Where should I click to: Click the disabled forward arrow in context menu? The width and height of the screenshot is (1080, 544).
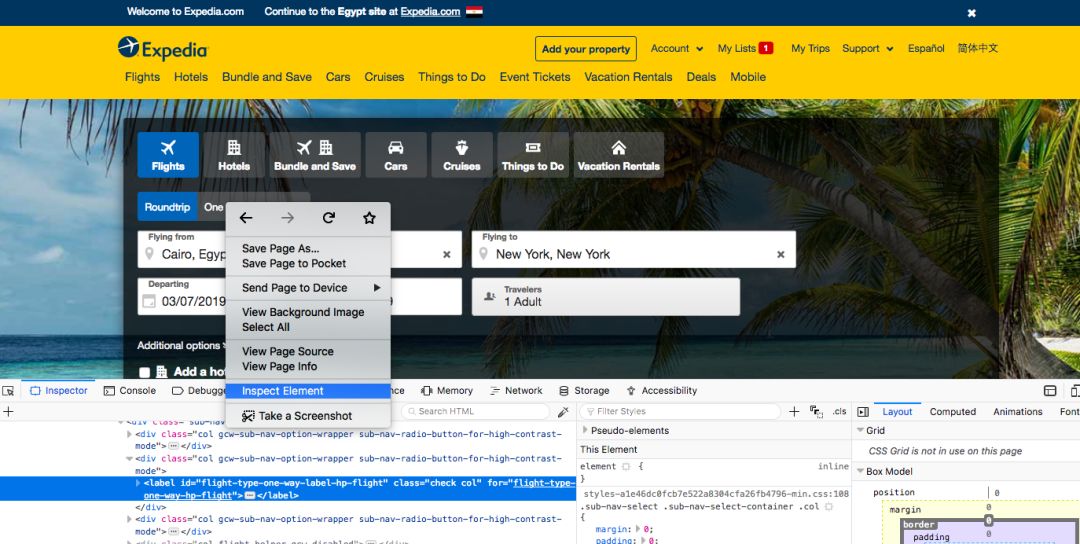coord(287,218)
